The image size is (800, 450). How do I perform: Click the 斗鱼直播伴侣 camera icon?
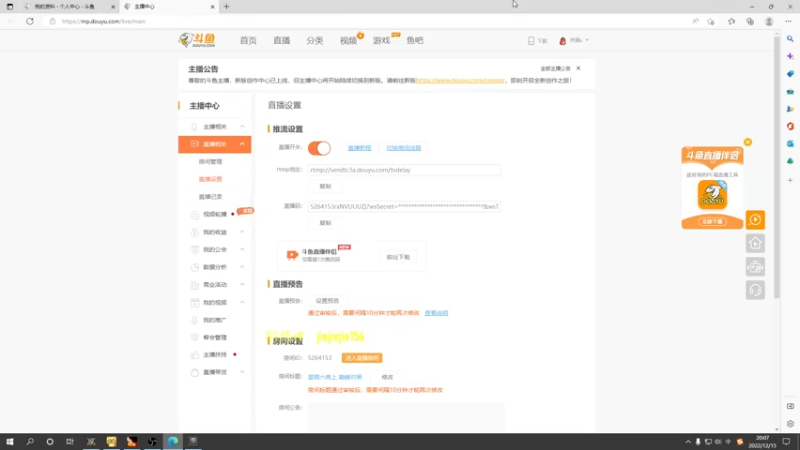point(292,255)
